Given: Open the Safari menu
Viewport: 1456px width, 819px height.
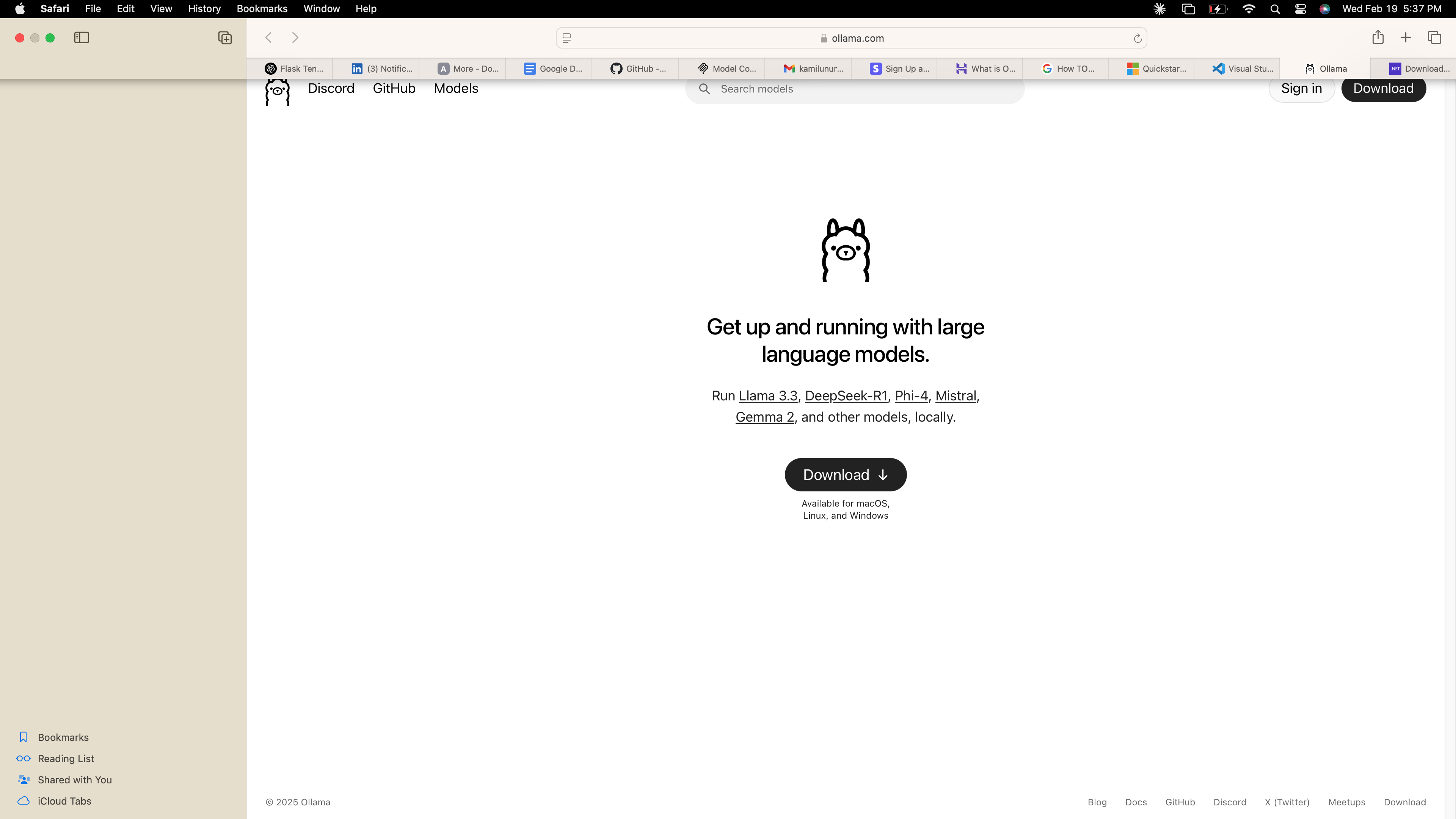Looking at the screenshot, I should (x=55, y=8).
